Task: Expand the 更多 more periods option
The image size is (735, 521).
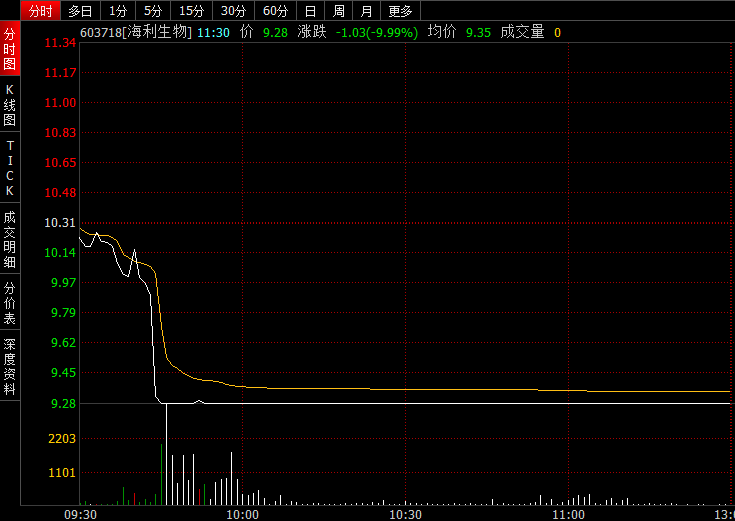Action: coord(400,11)
